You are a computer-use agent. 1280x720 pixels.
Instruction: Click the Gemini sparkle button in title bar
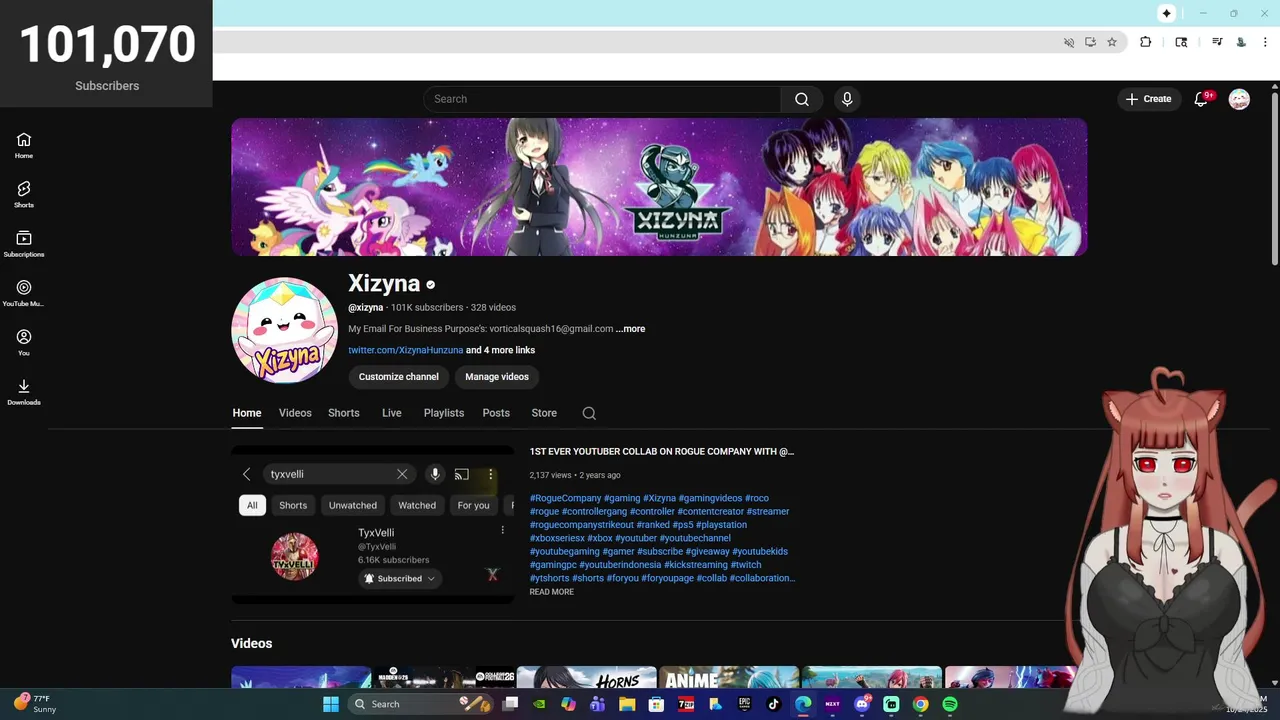click(1166, 13)
